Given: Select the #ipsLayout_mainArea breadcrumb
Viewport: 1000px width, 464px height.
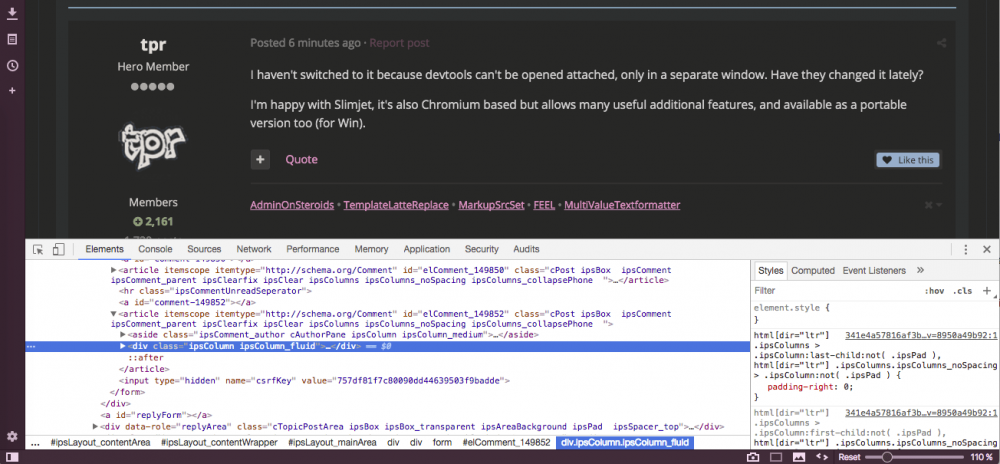Looking at the screenshot, I should pos(334,442).
